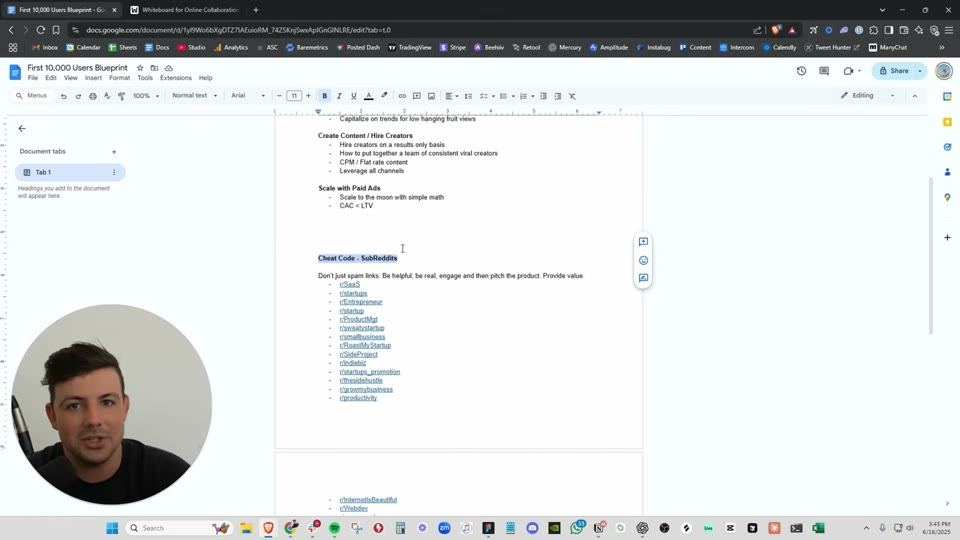Open the r/SaaS link
The height and width of the screenshot is (540, 960).
click(x=350, y=285)
